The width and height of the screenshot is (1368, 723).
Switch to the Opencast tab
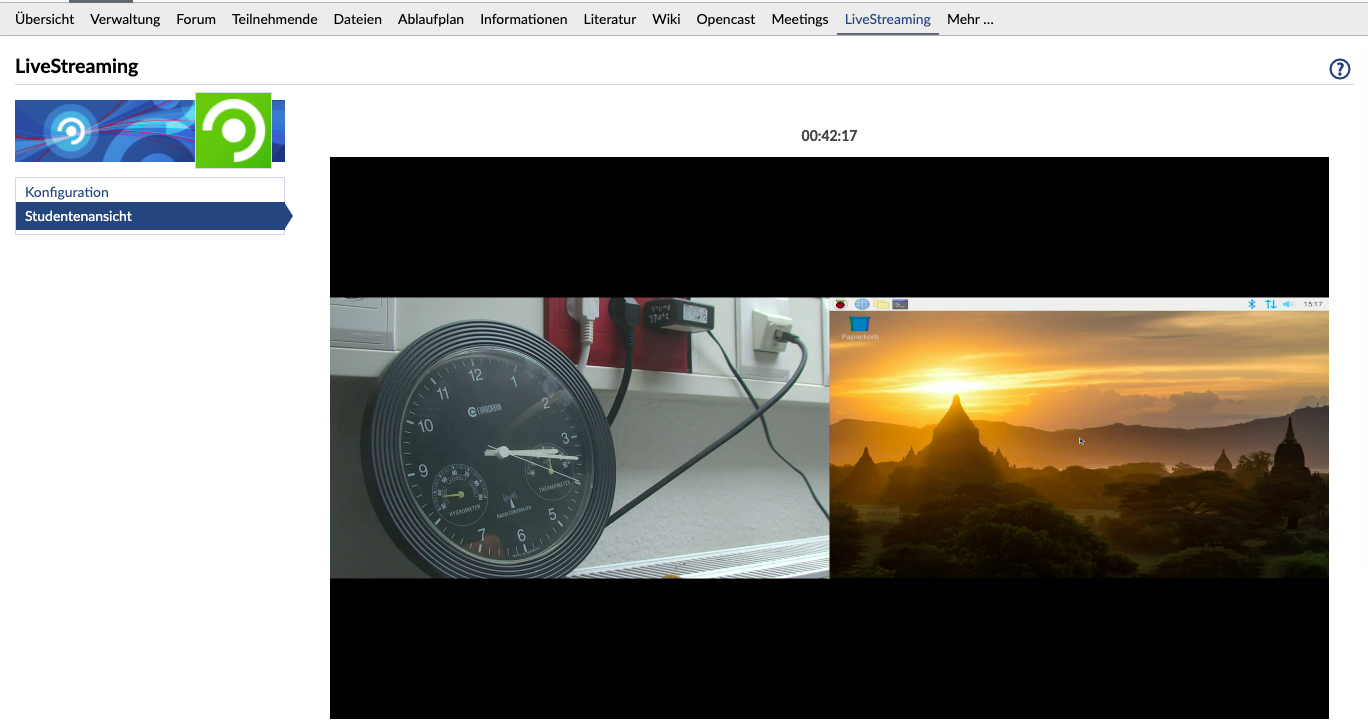pyautogui.click(x=726, y=19)
